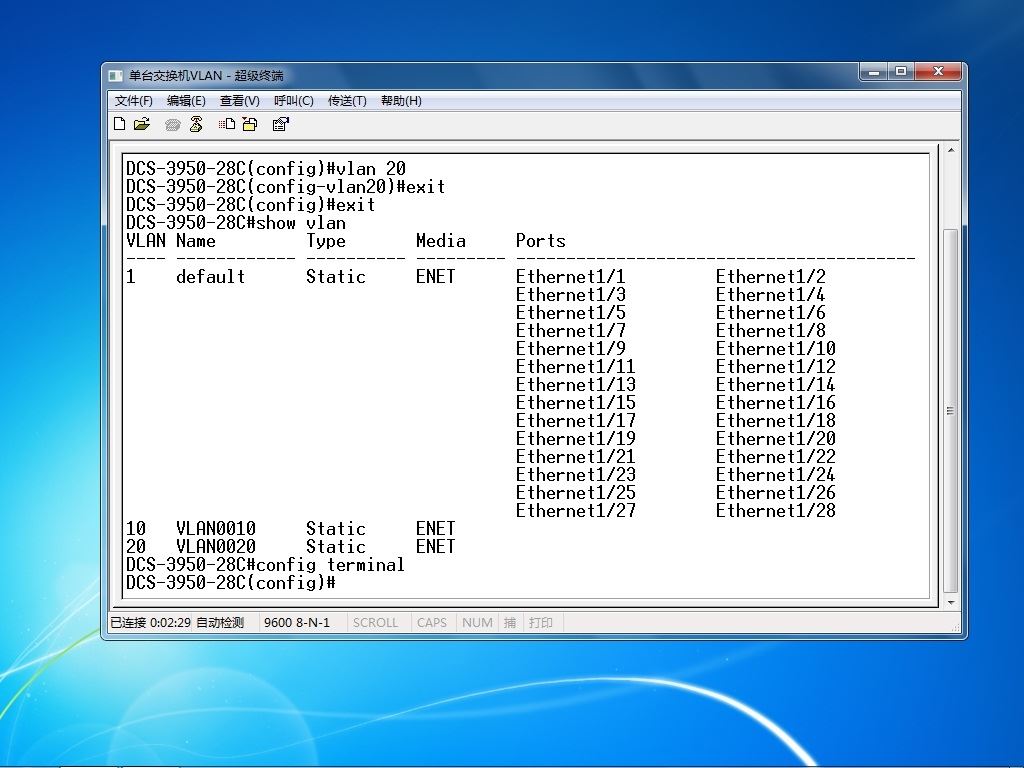The height and width of the screenshot is (768, 1024).
Task: Click the 'Ethernet1/19' port entry
Action: tap(576, 439)
